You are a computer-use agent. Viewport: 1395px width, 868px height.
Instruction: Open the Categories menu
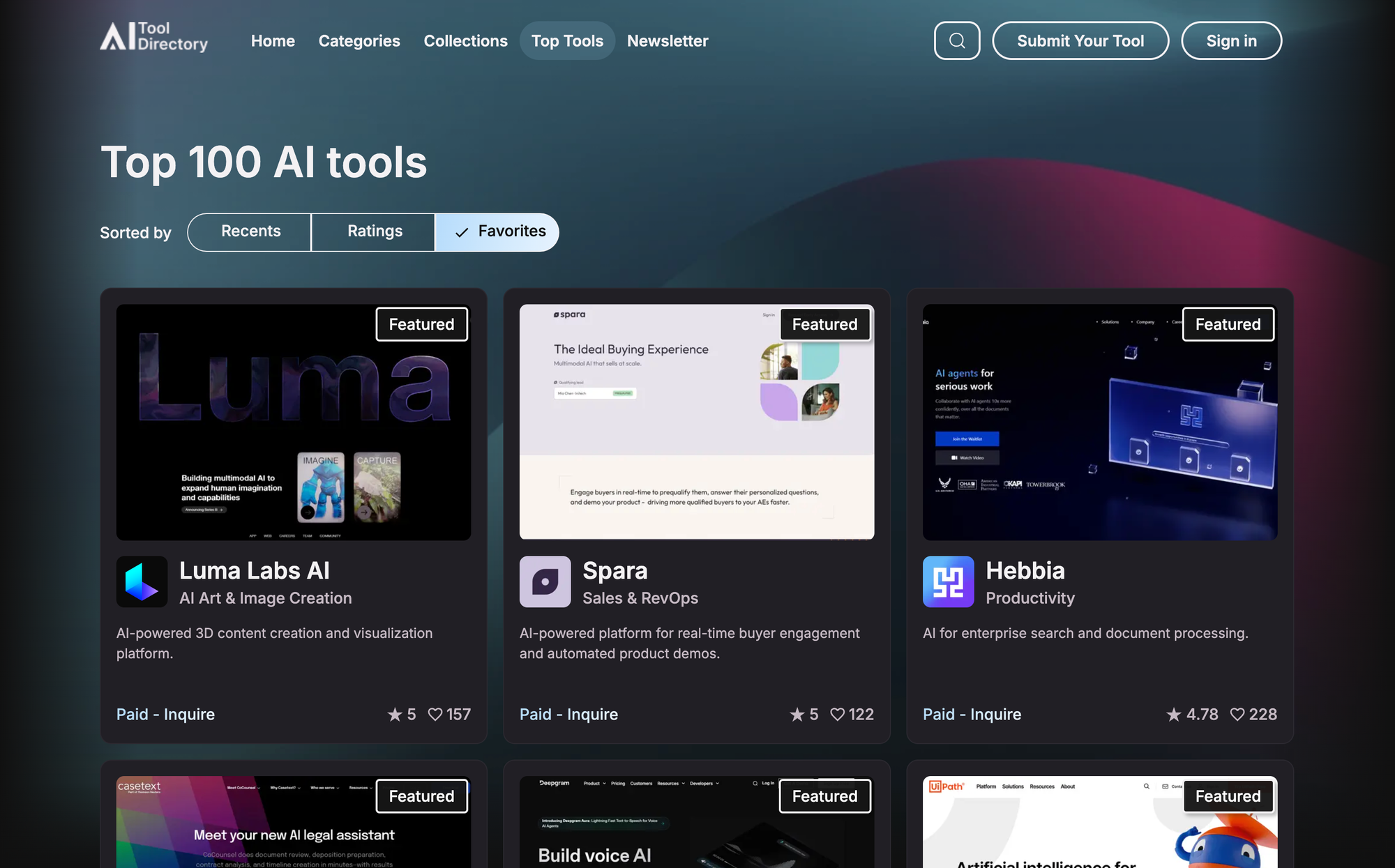(359, 41)
